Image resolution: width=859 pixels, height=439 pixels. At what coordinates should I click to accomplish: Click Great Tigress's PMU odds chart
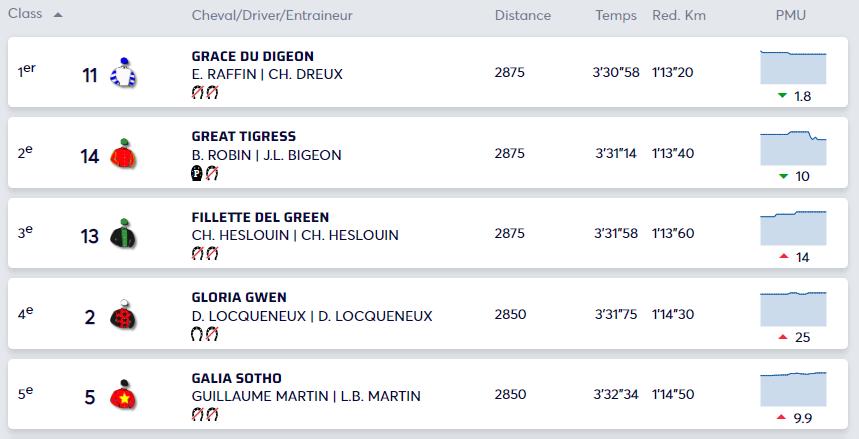792,147
